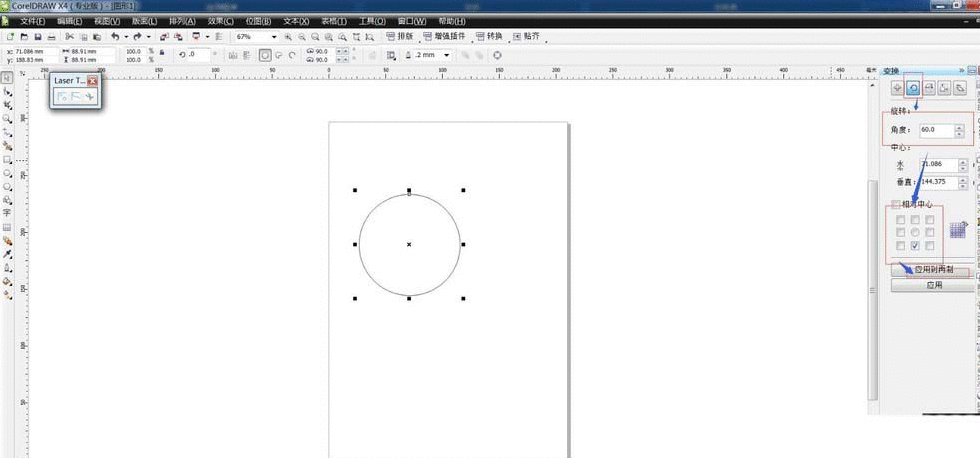Image resolution: width=980 pixels, height=458 pixels.
Task: Open the zoom level 67% dropdown
Action: tap(273, 37)
